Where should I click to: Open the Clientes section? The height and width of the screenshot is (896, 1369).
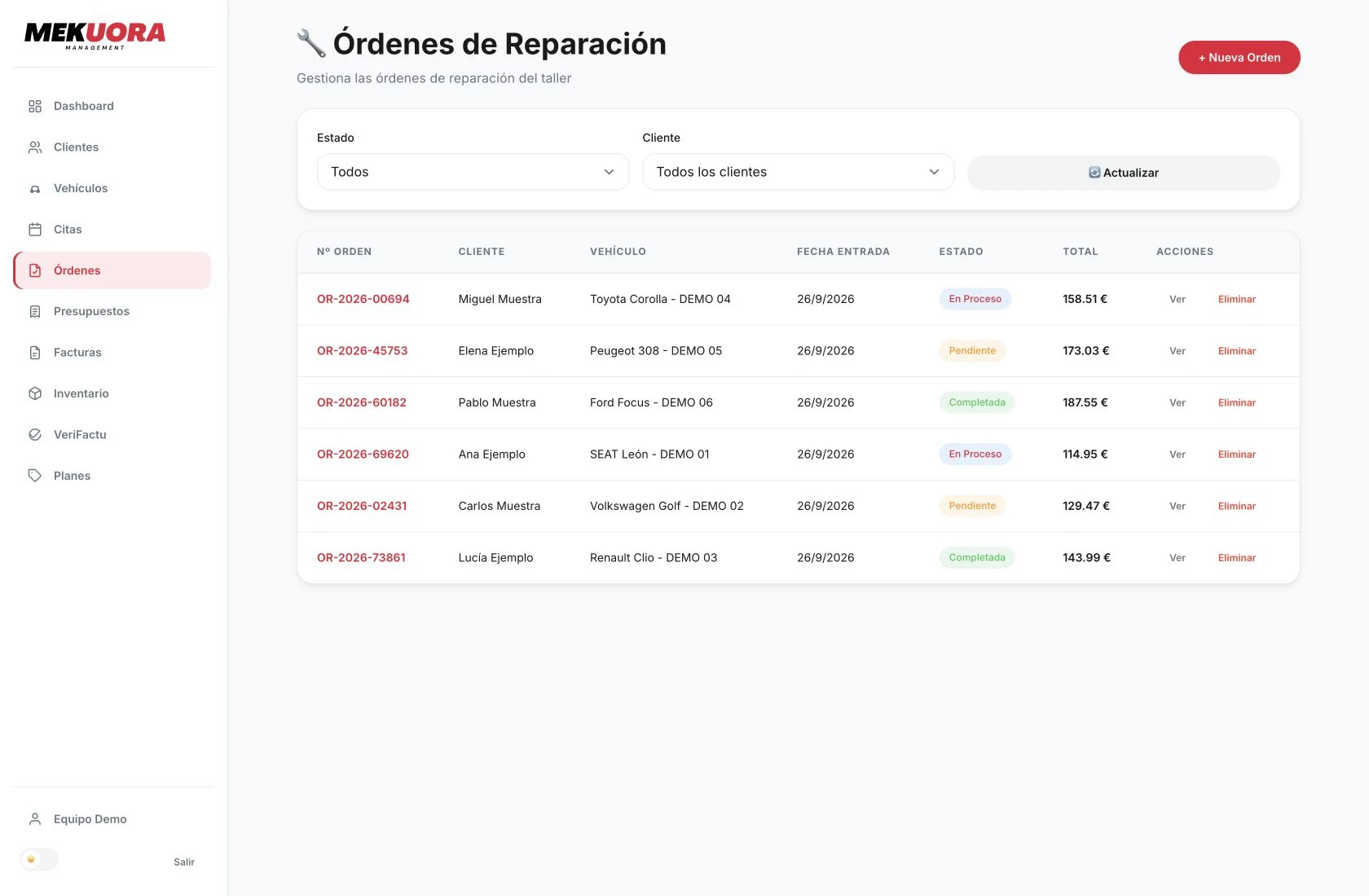pyautogui.click(x=112, y=147)
